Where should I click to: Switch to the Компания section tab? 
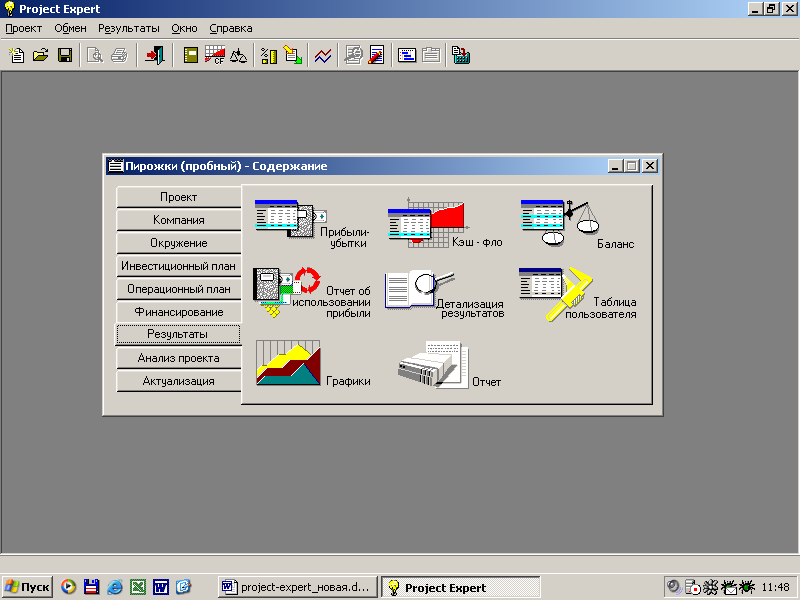coord(179,220)
